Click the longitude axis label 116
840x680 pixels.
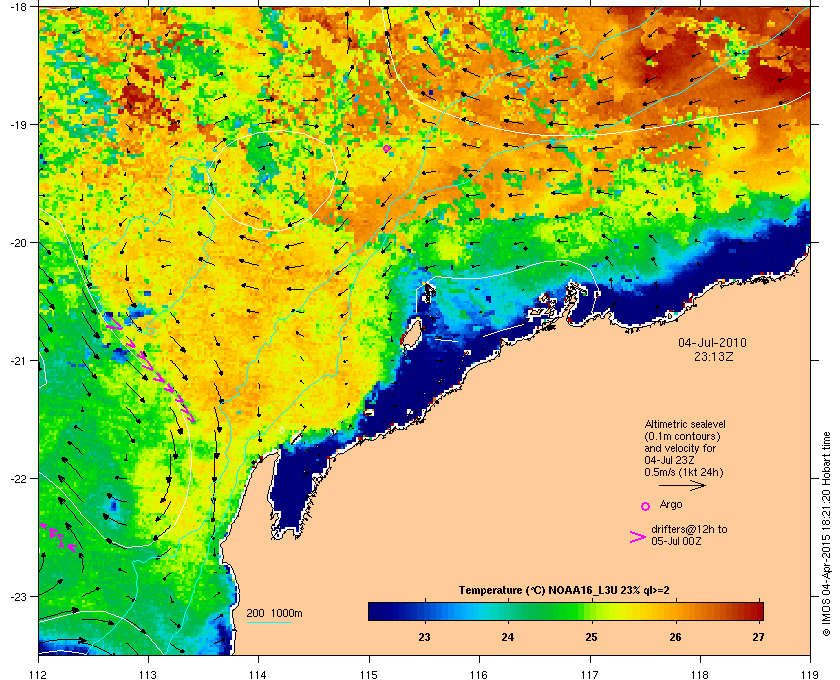[479, 674]
